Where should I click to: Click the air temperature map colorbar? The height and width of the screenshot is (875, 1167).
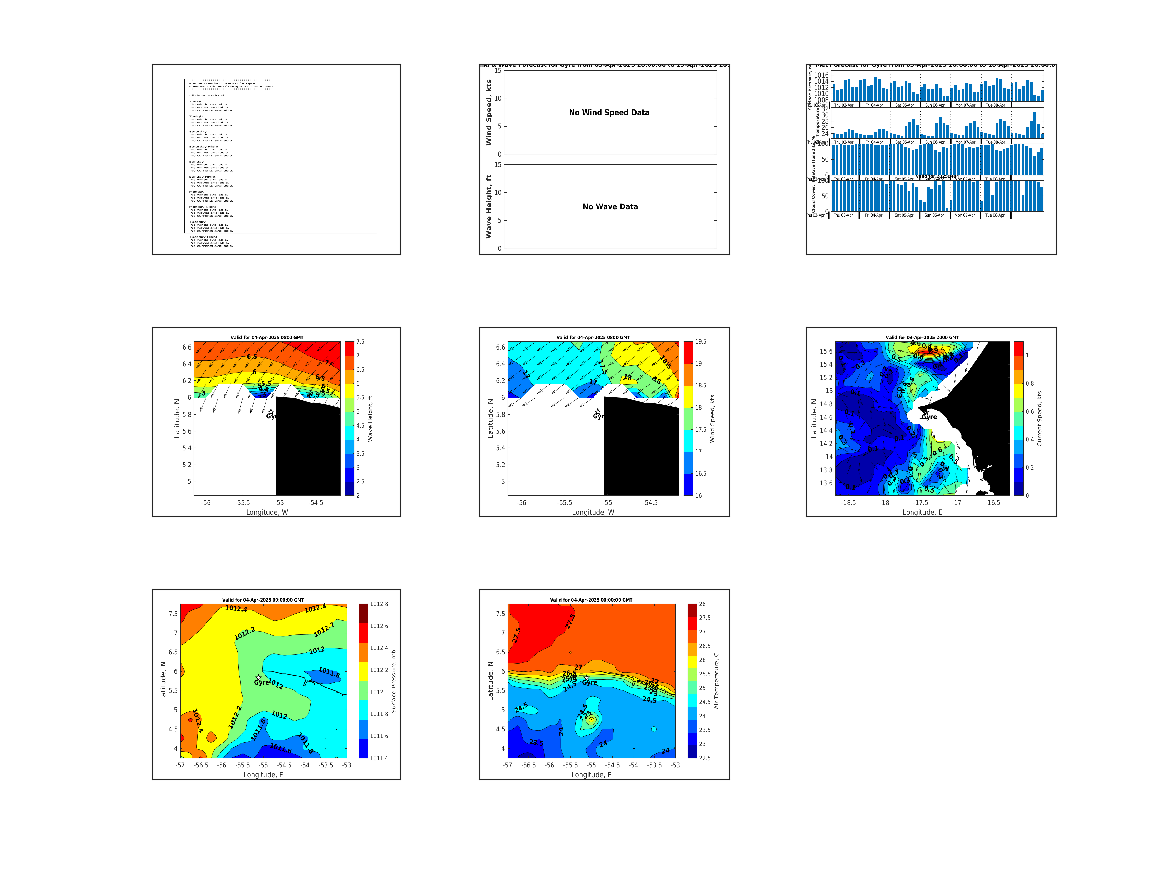point(692,682)
